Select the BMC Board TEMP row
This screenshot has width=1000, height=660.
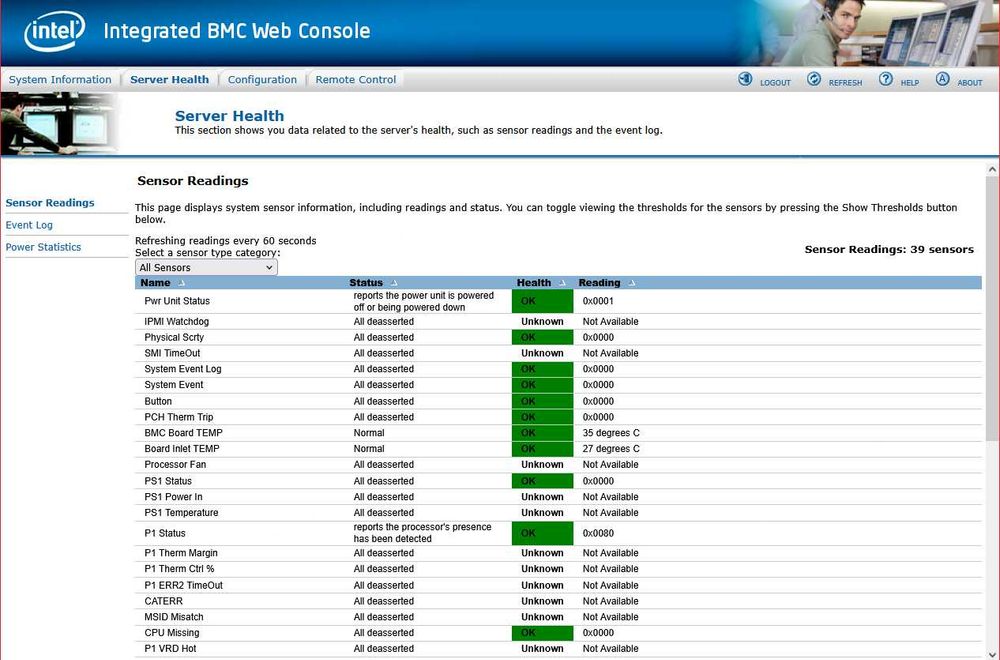[x=558, y=433]
